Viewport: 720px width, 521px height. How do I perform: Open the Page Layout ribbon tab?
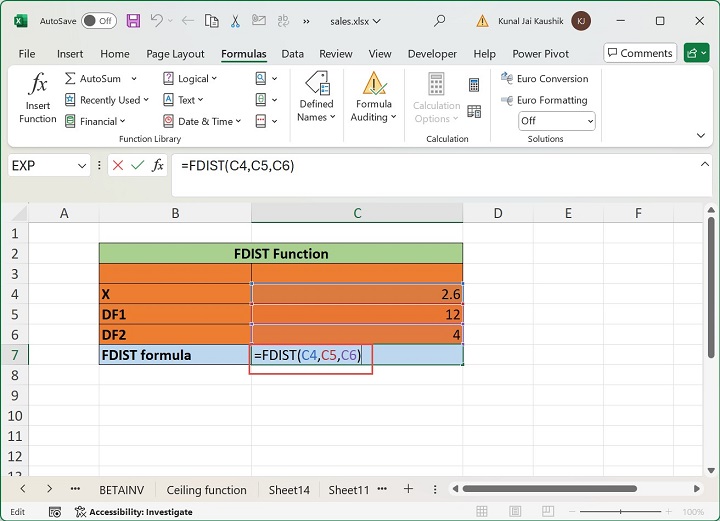coord(175,54)
